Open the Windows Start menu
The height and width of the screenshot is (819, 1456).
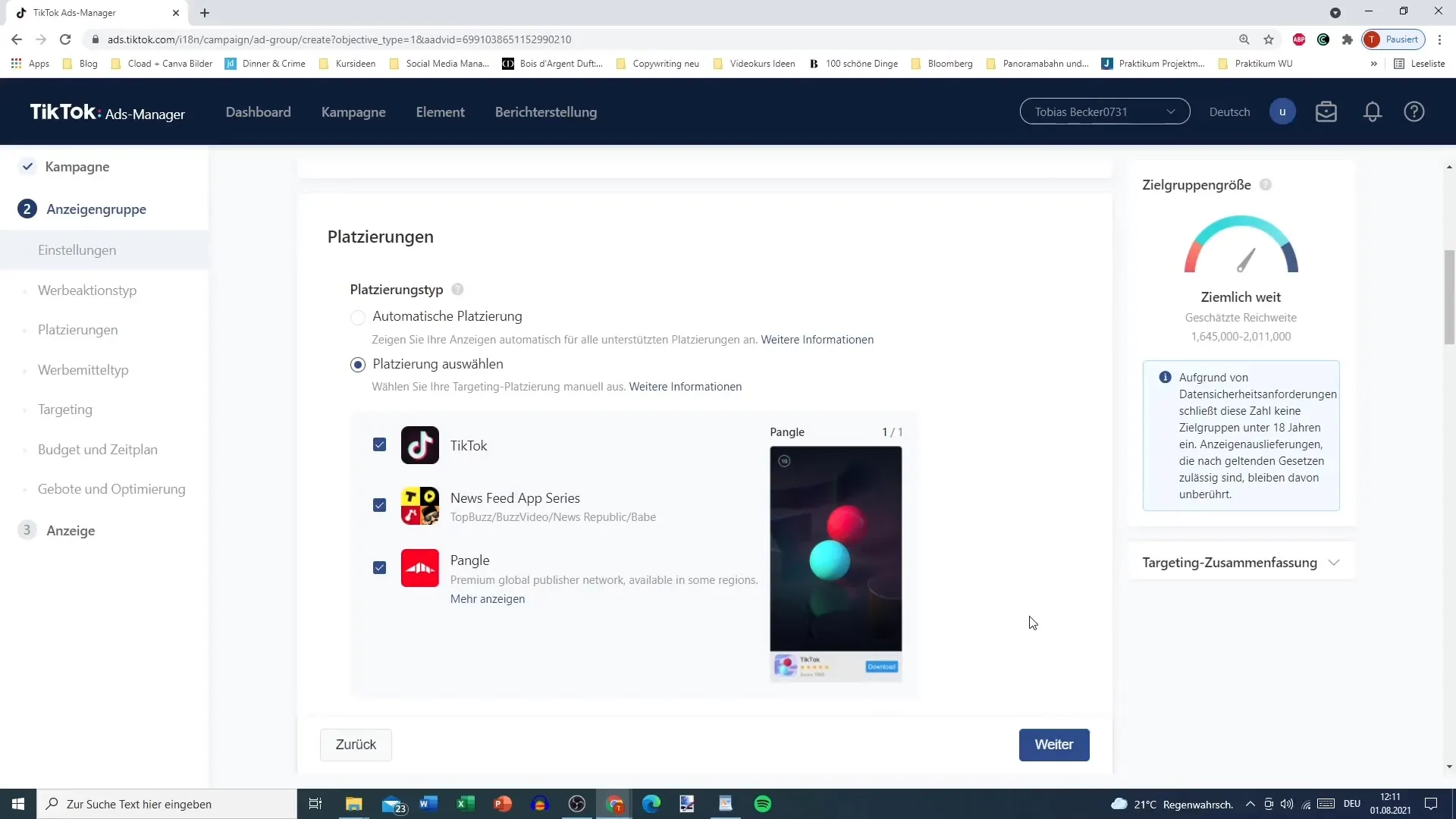point(18,804)
